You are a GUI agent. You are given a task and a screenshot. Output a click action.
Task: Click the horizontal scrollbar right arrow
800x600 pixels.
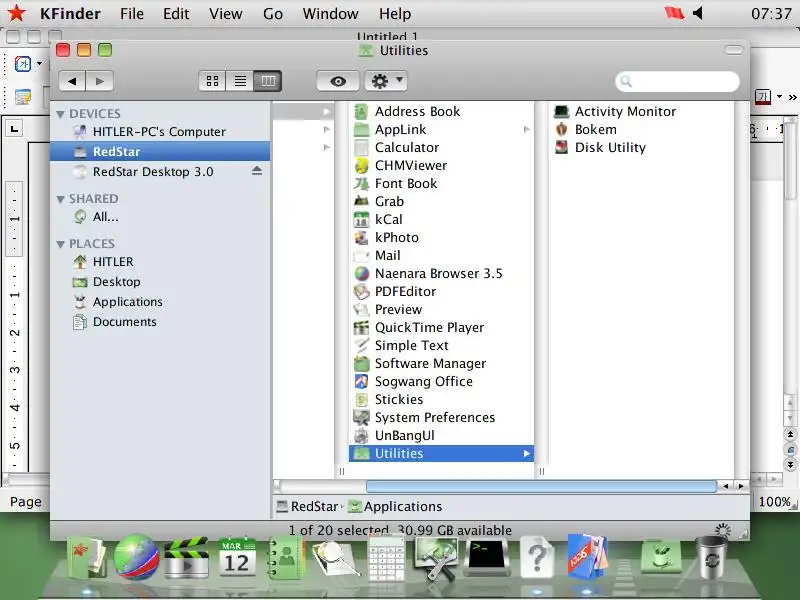[741, 486]
